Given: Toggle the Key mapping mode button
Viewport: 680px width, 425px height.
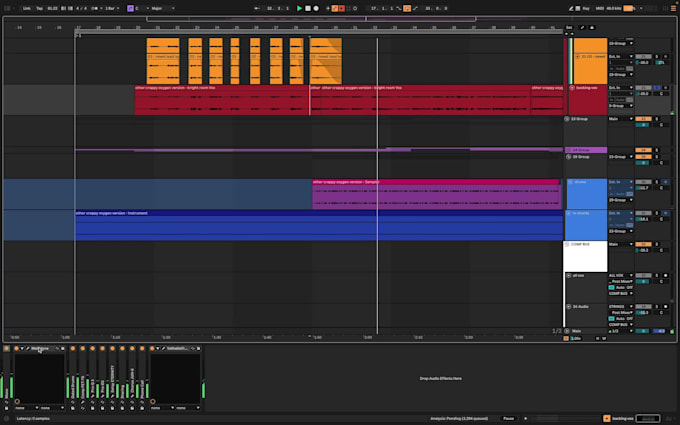Looking at the screenshot, I should pos(586,8).
